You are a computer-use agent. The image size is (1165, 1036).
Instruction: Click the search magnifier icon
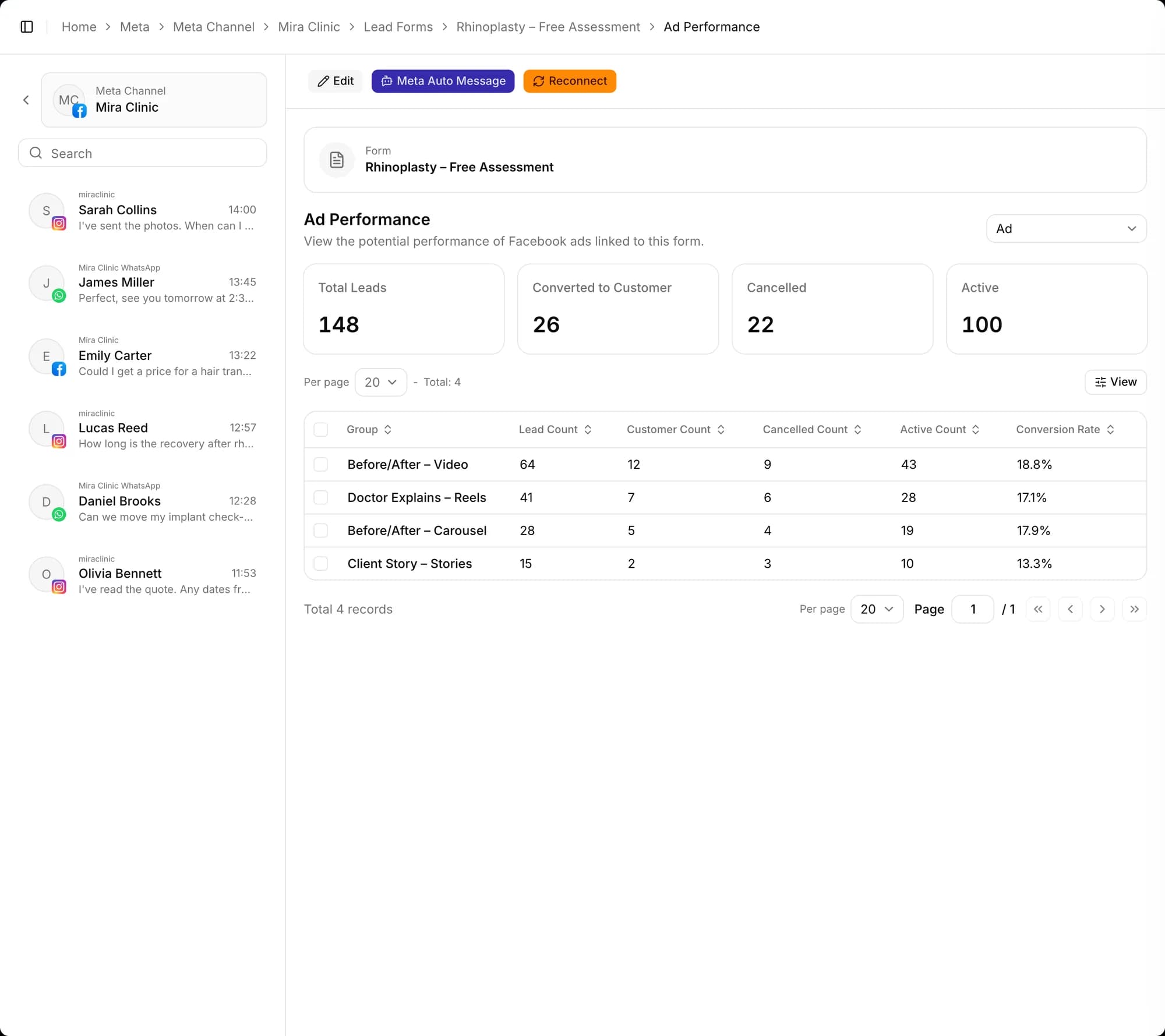36,153
